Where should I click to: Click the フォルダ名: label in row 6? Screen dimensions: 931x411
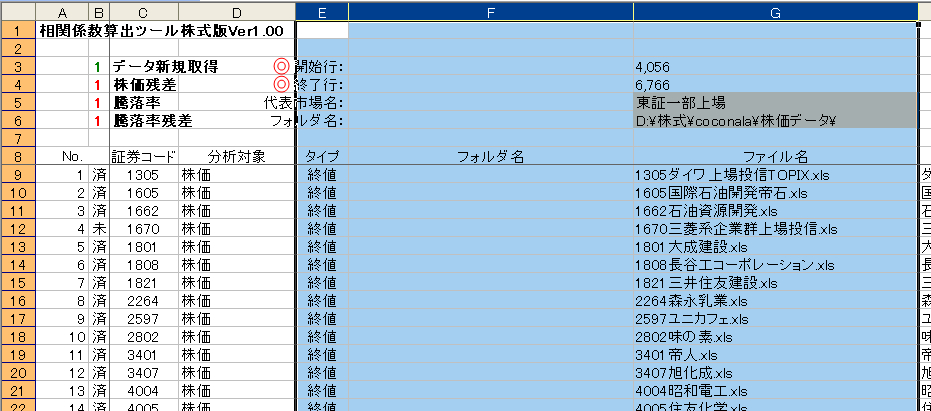point(307,121)
